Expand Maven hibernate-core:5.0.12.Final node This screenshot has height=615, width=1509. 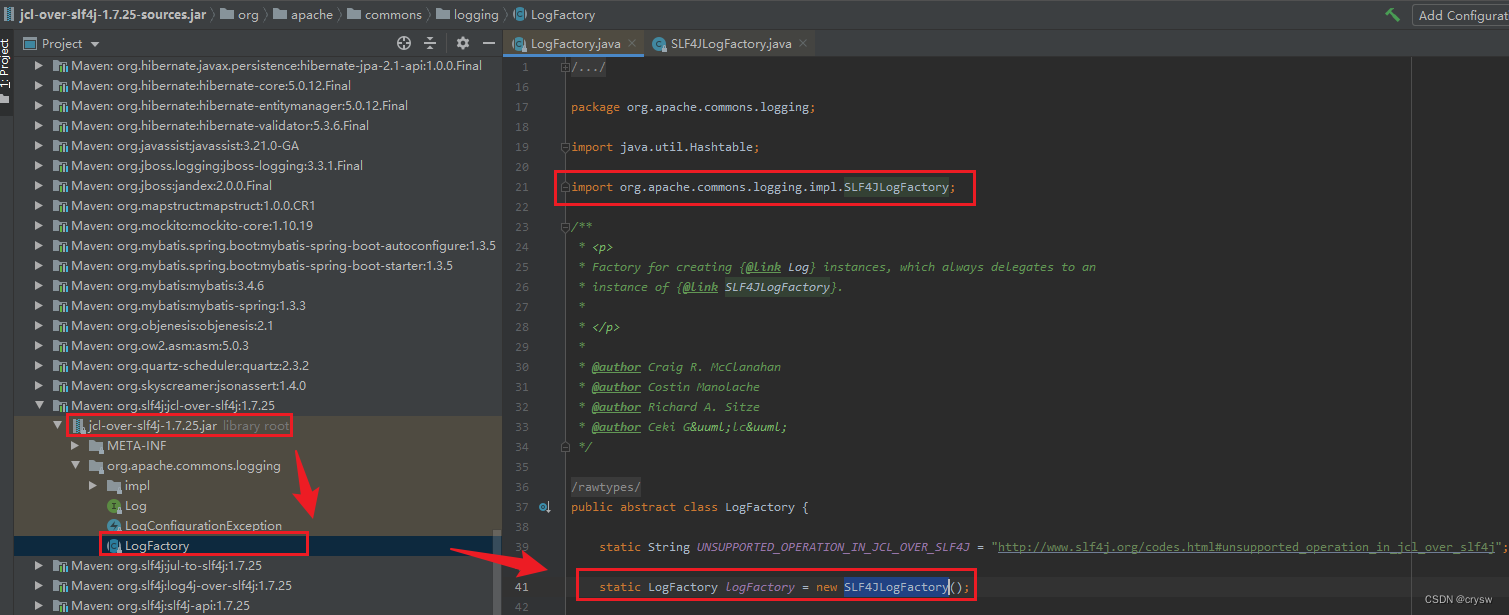click(x=39, y=85)
